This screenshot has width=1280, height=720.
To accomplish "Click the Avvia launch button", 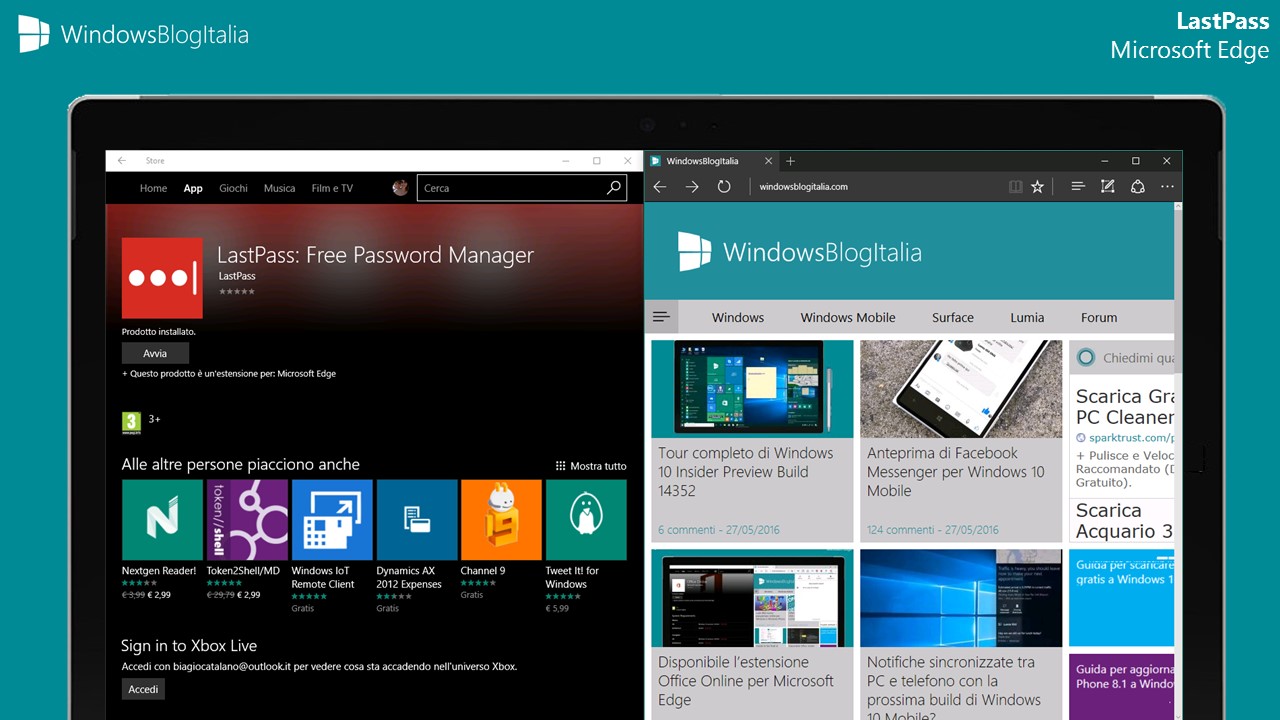I will point(155,353).
